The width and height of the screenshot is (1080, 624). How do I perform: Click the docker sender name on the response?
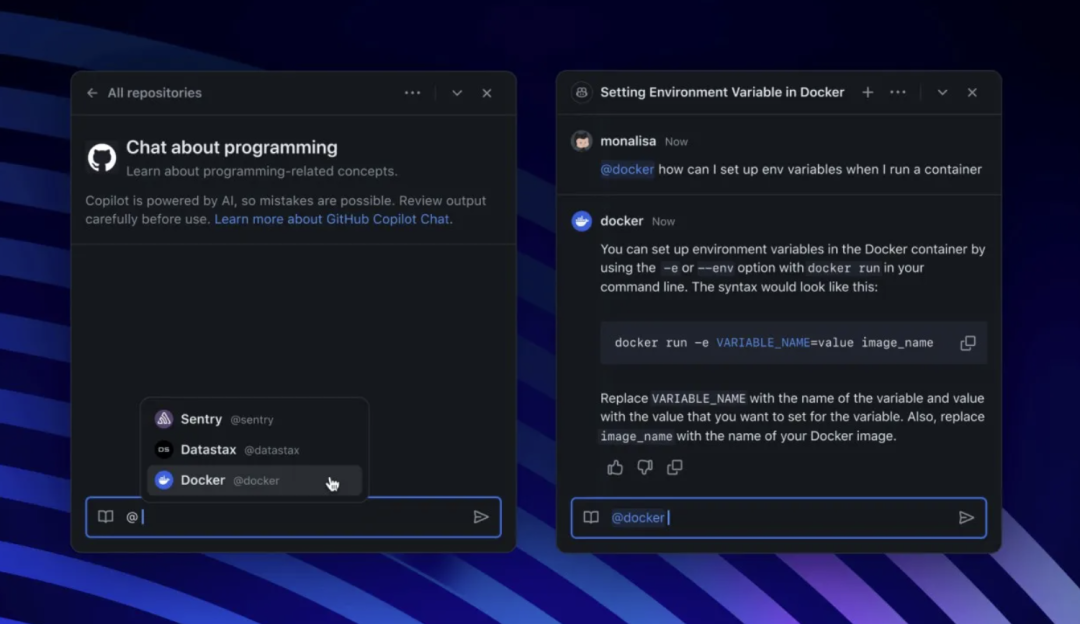point(621,221)
